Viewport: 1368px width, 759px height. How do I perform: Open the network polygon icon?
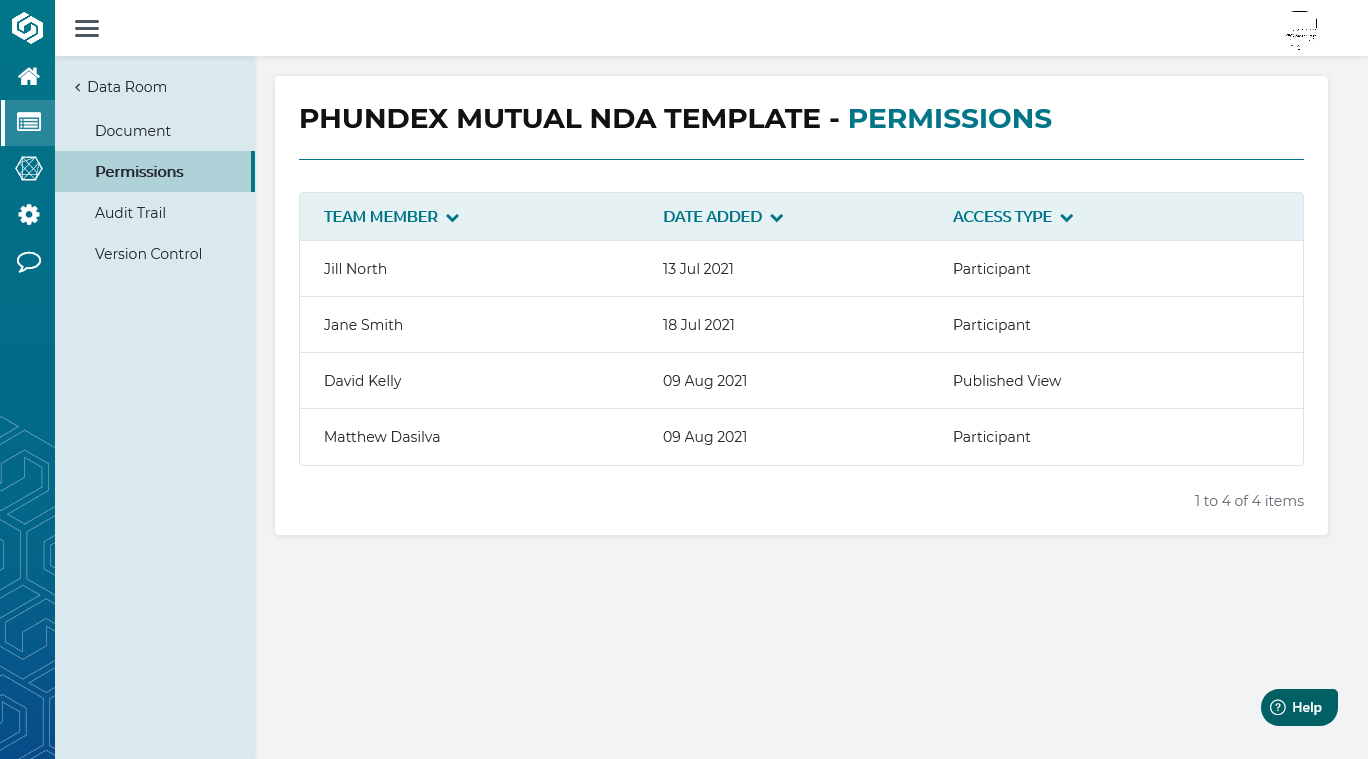pyautogui.click(x=28, y=169)
